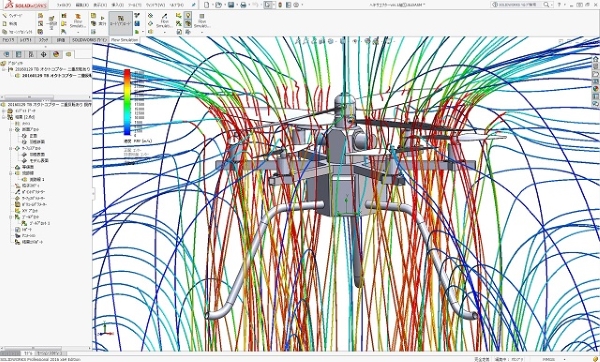
Task: Click the Save floppy disk icon
Action: [x=231, y=5]
